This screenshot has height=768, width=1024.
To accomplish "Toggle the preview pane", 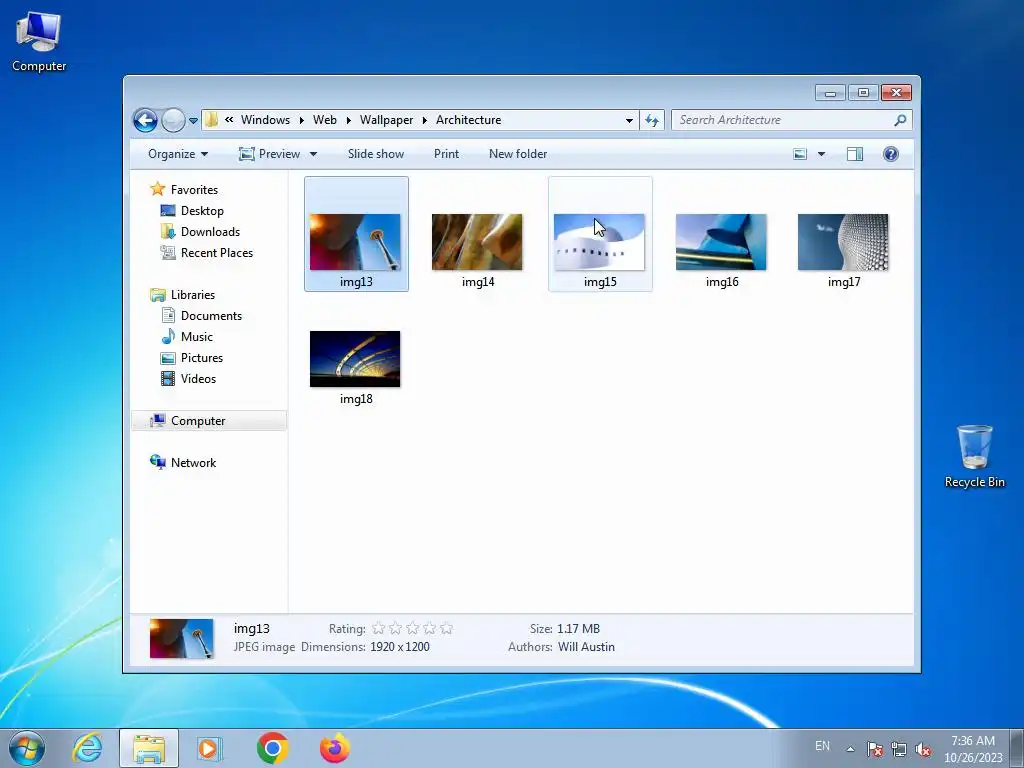I will tap(855, 154).
